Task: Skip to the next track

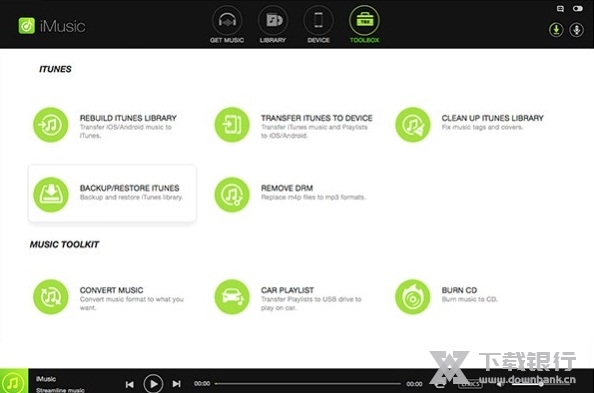Action: pos(177,384)
